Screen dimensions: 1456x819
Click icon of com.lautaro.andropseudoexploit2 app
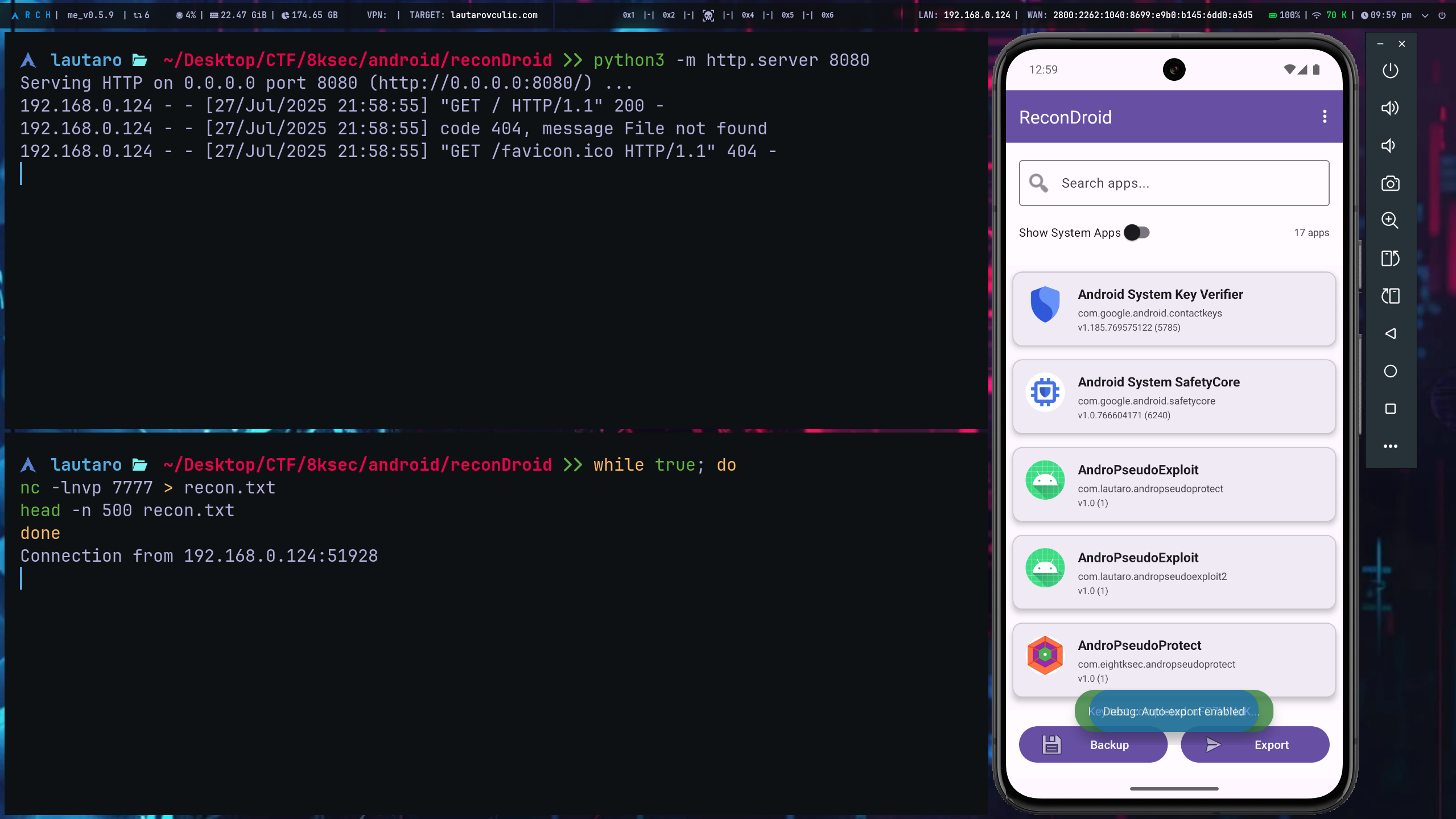tap(1045, 567)
